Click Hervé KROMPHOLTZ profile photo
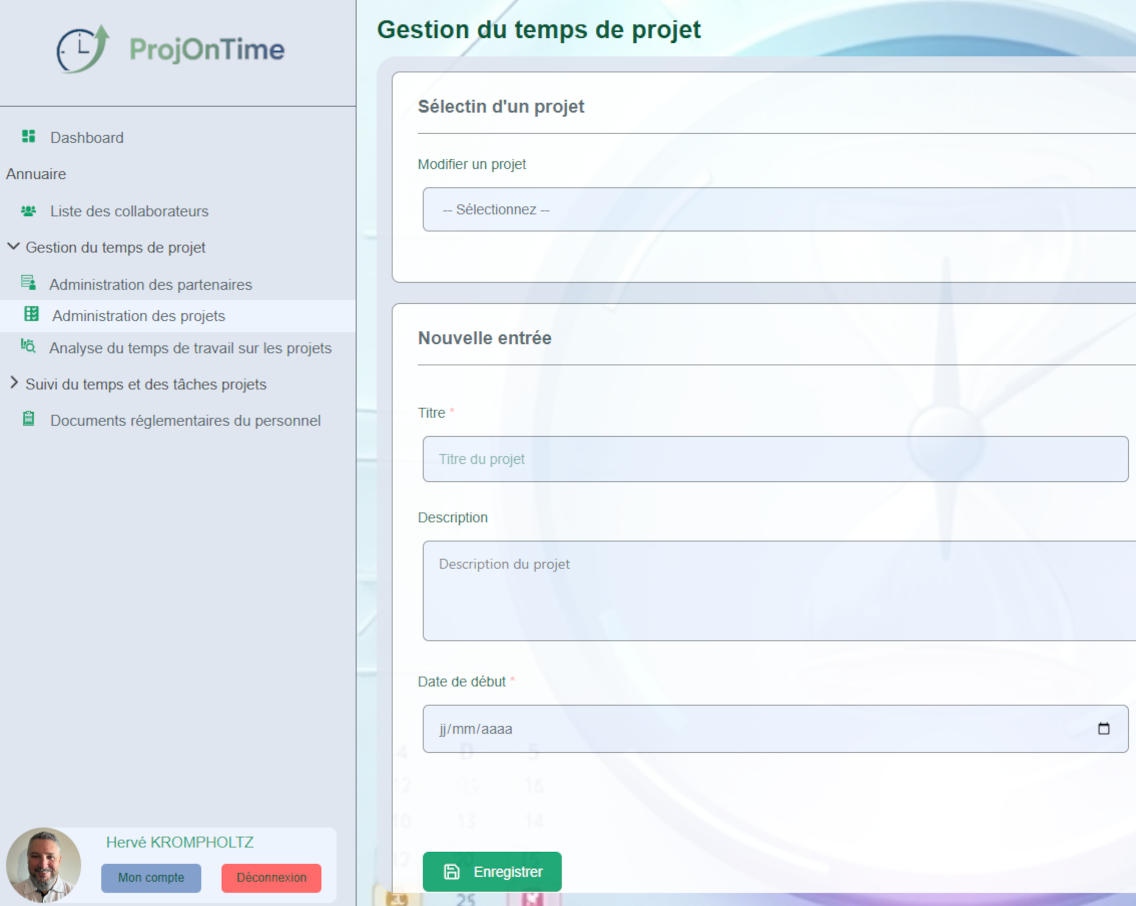 43,864
